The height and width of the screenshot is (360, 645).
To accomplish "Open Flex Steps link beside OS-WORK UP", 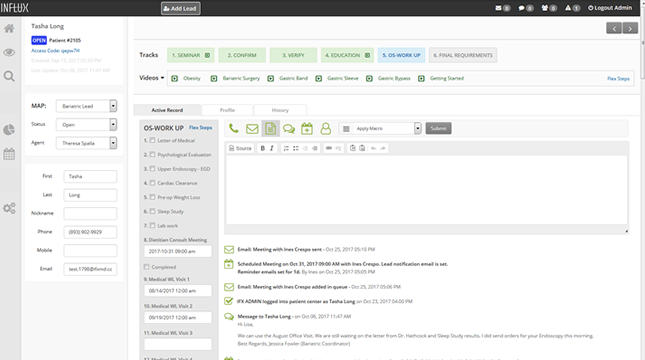I will coord(201,128).
